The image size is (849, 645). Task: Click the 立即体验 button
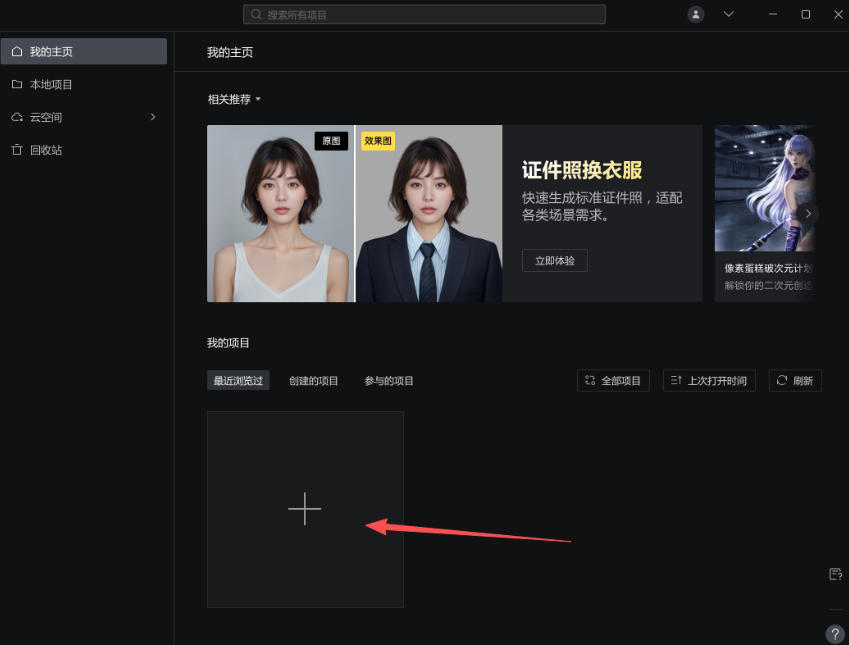coord(554,260)
